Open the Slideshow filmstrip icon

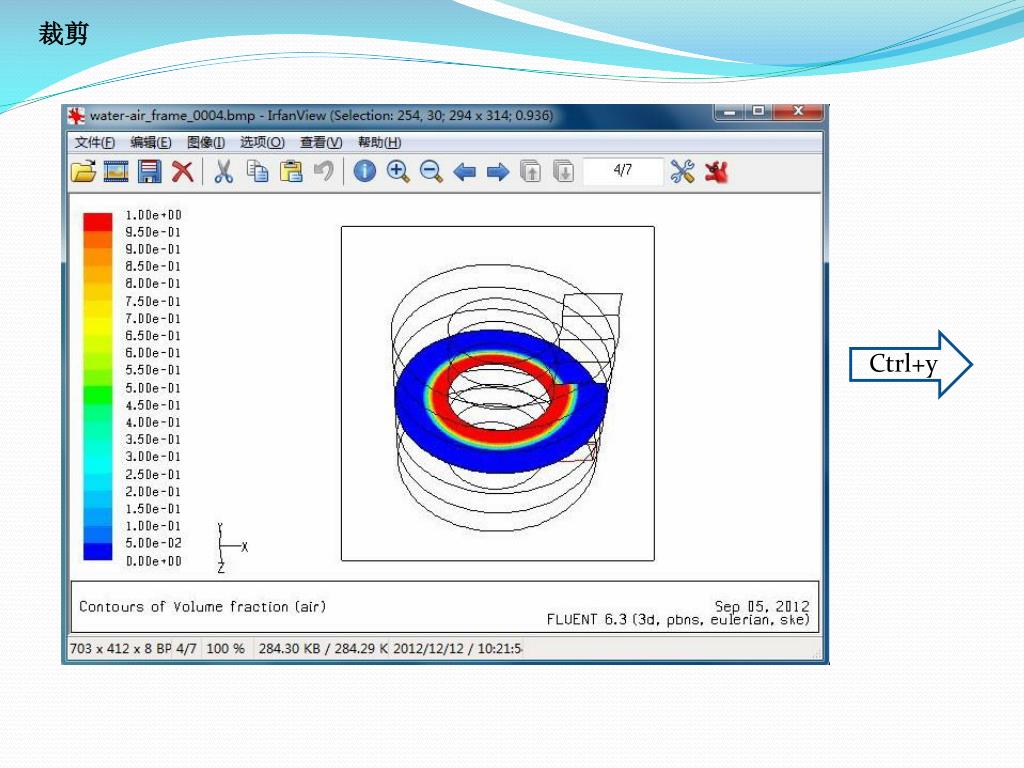click(x=116, y=172)
